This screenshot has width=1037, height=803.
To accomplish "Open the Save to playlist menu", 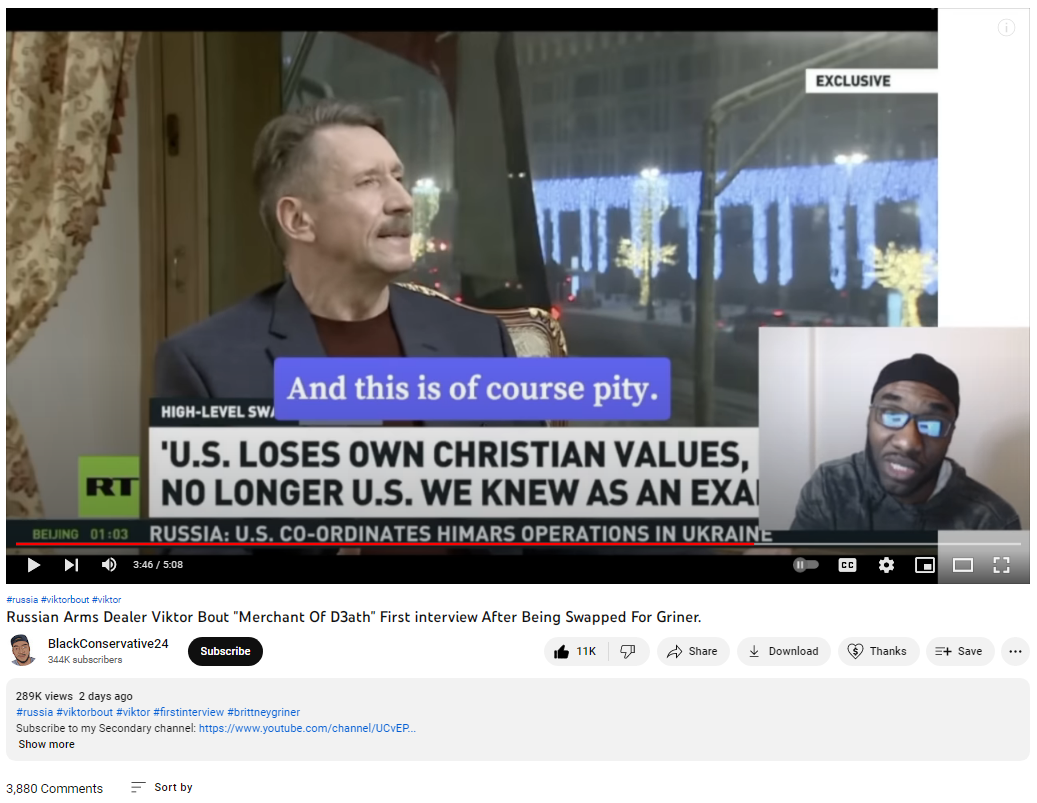I will [x=960, y=652].
